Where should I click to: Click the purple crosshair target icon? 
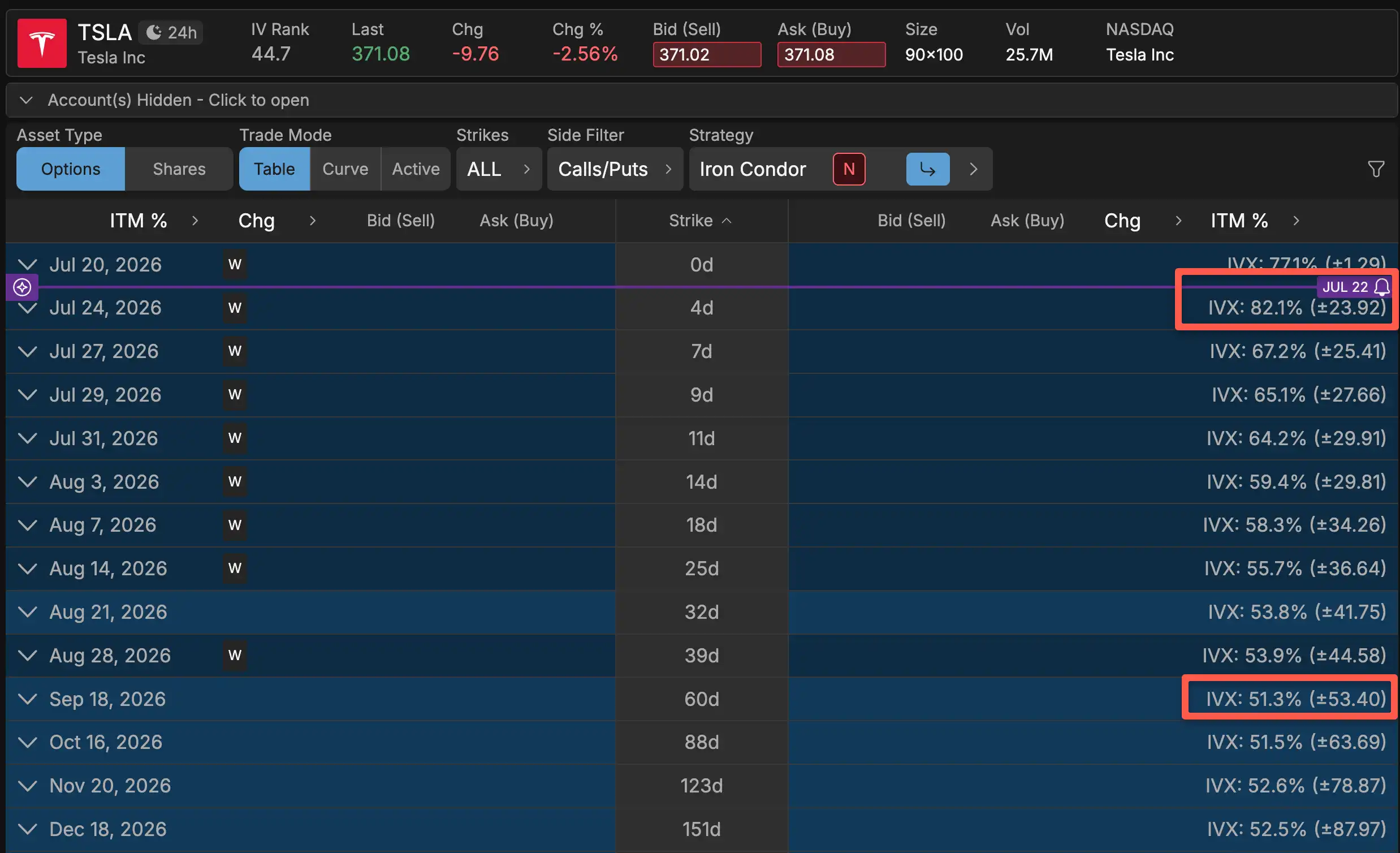22,287
